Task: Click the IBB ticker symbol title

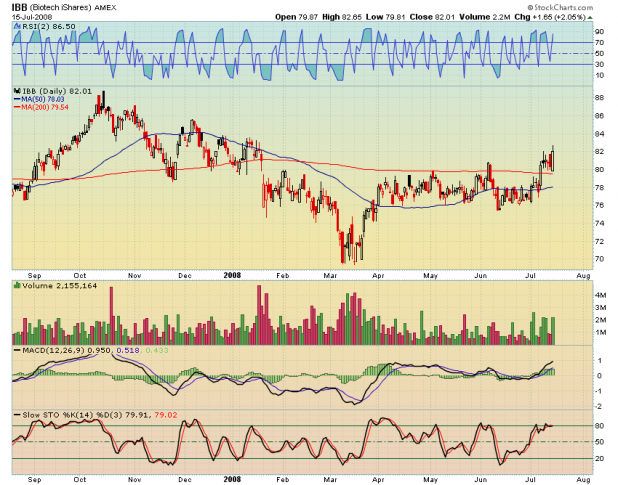Action: [x=19, y=7]
